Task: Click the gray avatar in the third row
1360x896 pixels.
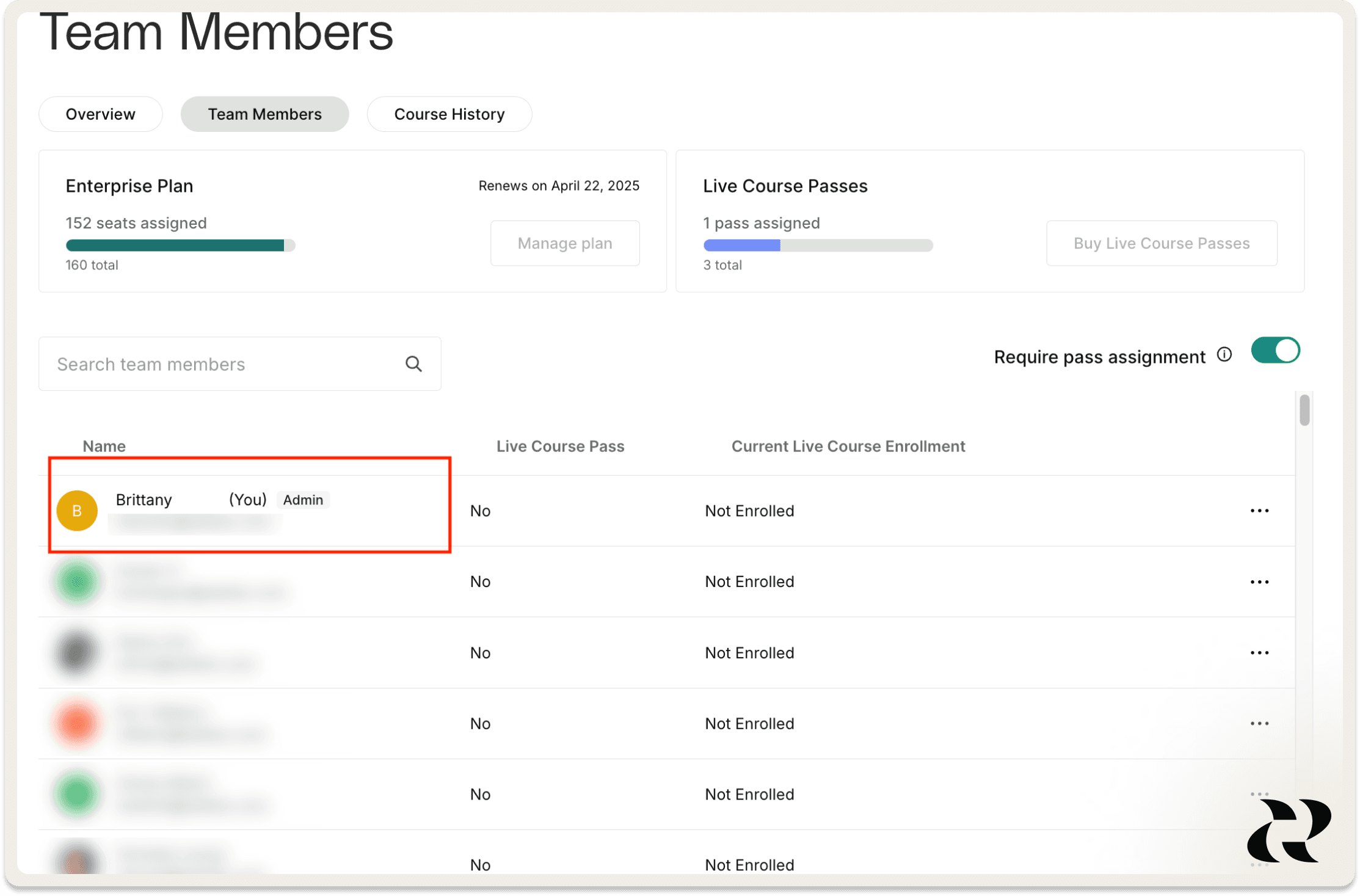Action: tap(77, 652)
